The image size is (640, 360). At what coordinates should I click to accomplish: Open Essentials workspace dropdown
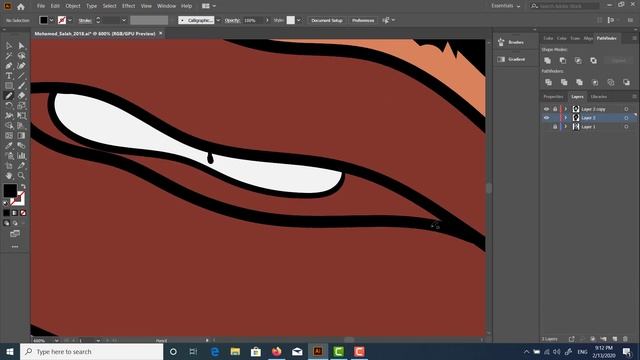pos(506,6)
